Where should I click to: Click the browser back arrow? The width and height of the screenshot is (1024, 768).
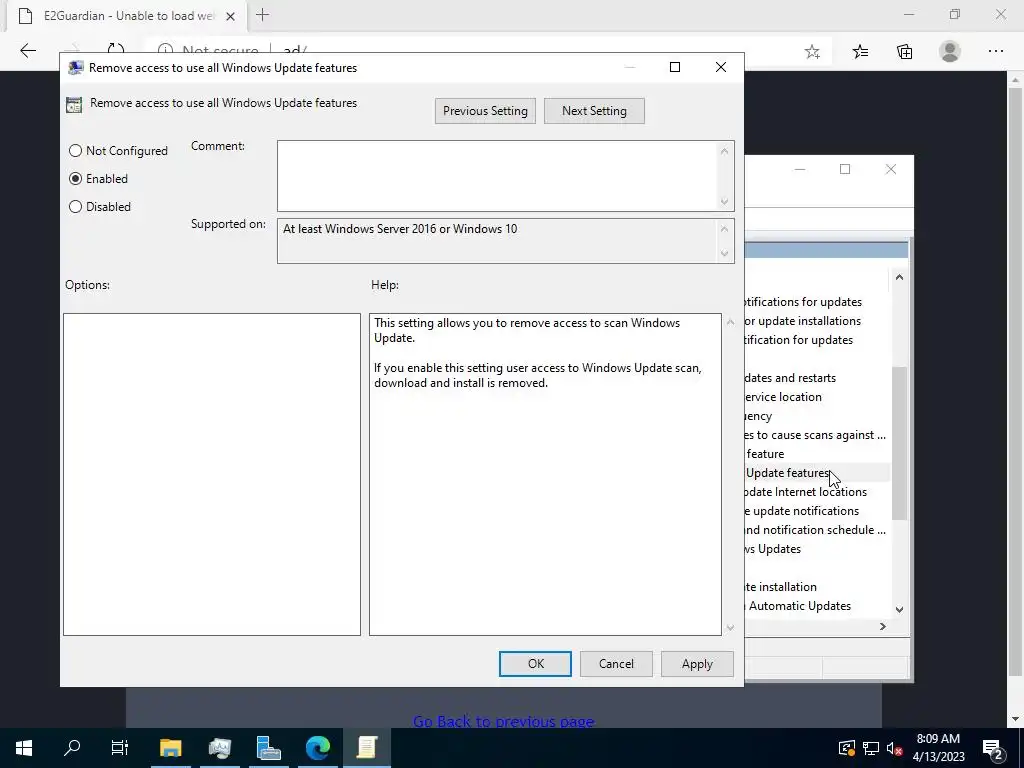click(27, 51)
